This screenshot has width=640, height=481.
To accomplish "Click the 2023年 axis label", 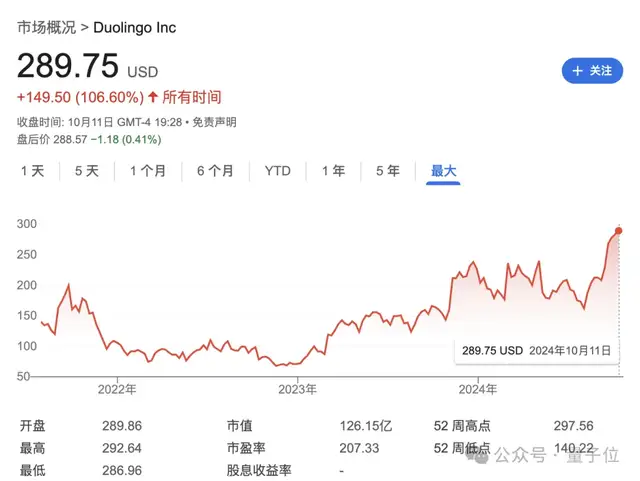I will point(297,388).
